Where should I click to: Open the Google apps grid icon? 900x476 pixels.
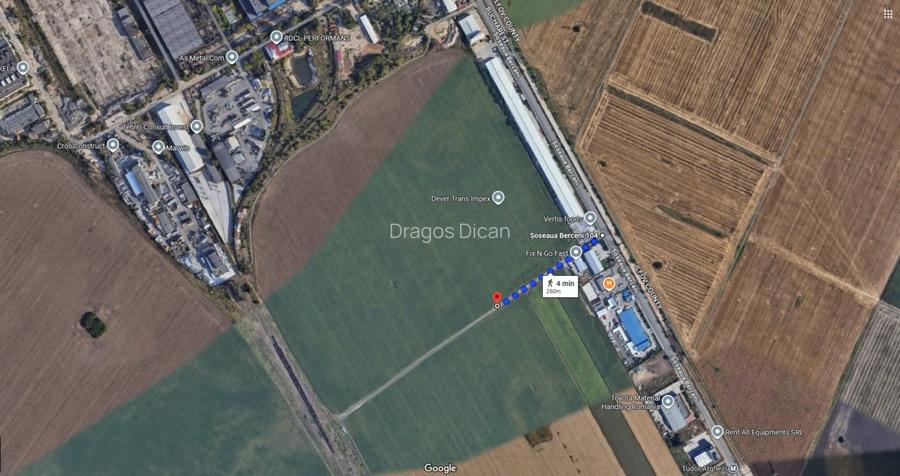click(888, 14)
